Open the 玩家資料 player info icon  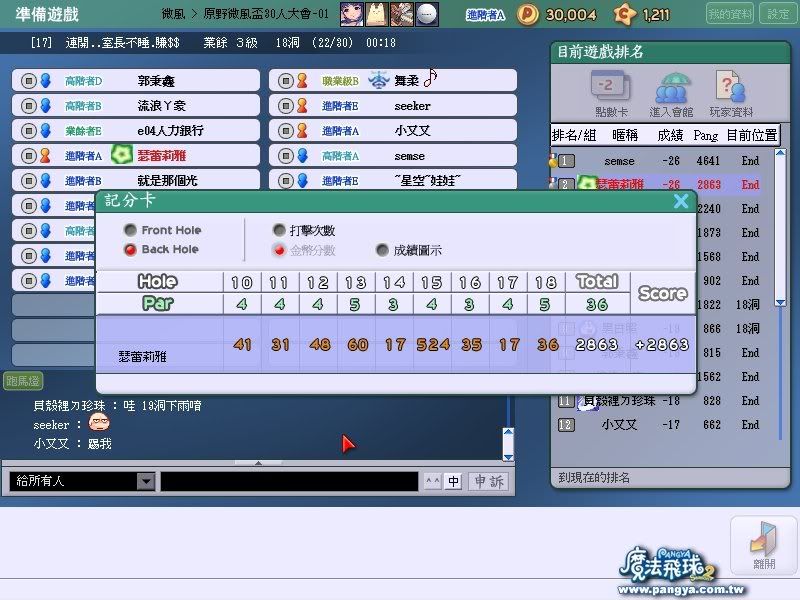[731, 95]
